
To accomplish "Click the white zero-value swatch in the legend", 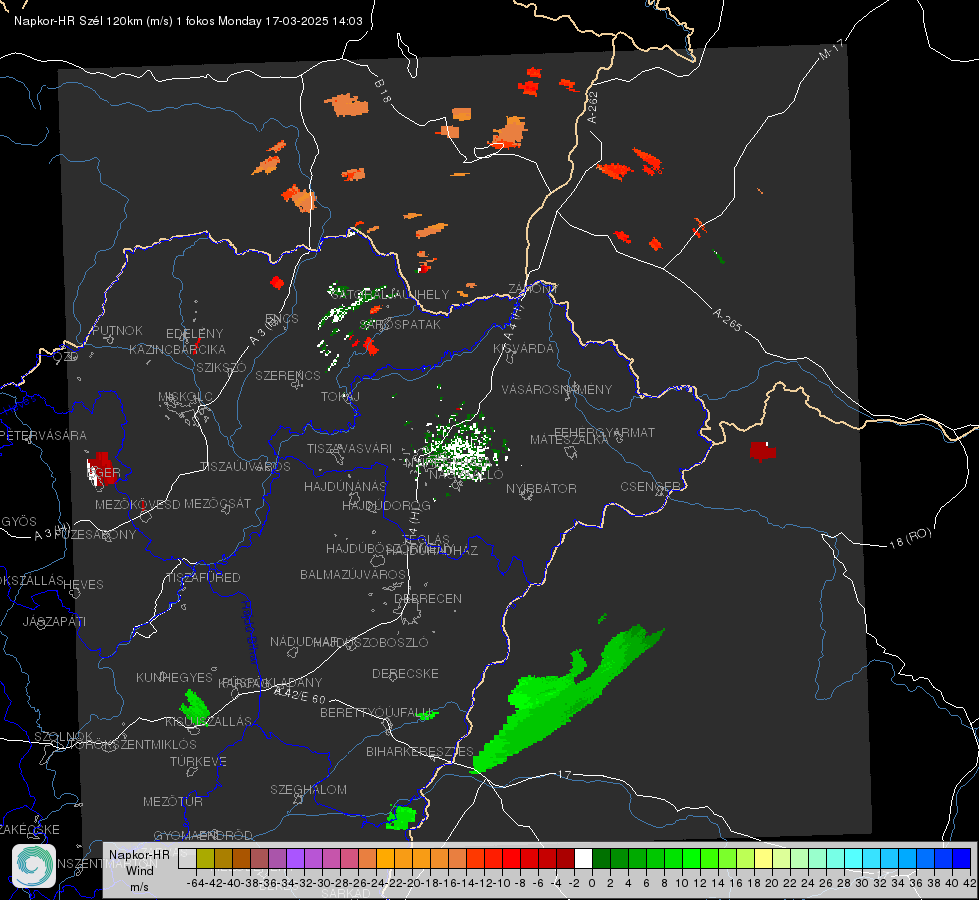I will (583, 858).
